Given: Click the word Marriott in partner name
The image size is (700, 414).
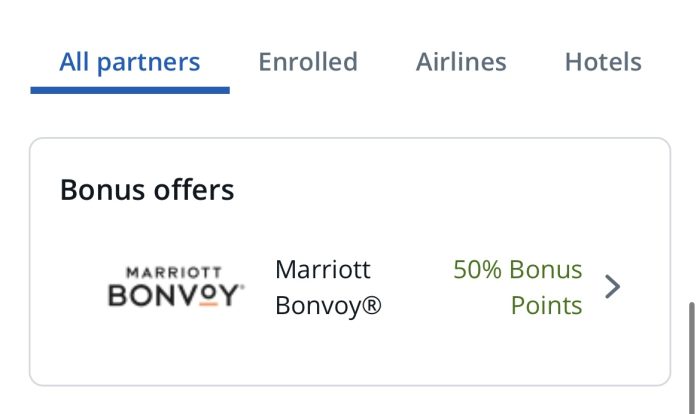Looking at the screenshot, I should click(x=323, y=269).
